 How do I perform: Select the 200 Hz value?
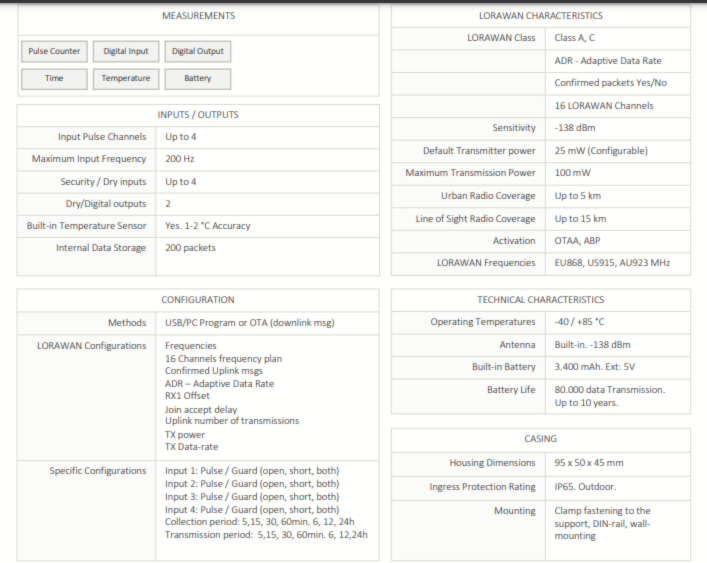[179, 159]
